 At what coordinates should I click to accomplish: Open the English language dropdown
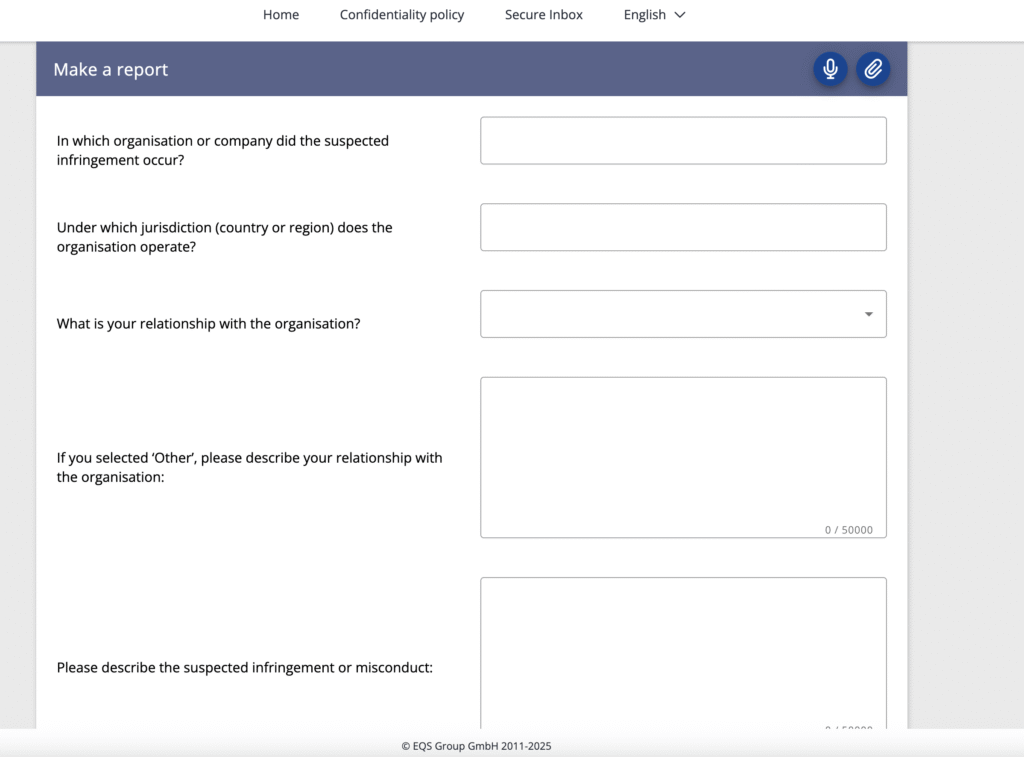[654, 14]
